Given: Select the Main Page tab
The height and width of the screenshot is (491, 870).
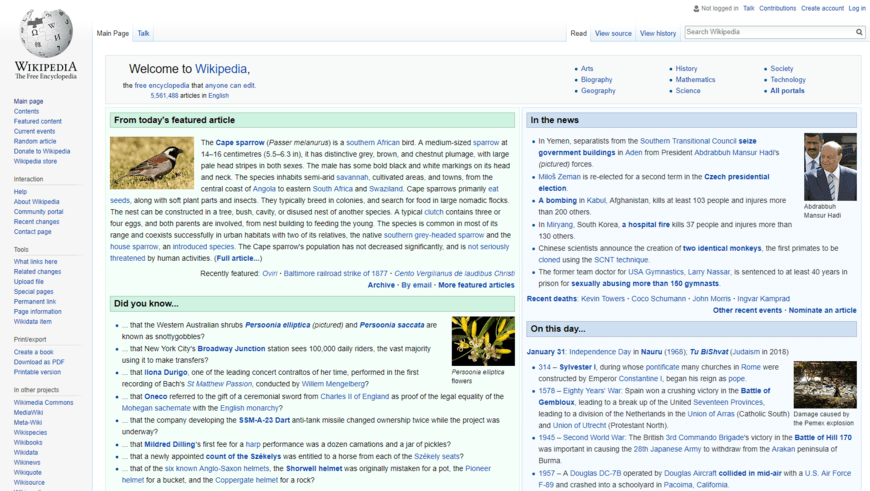Looking at the screenshot, I should click(x=113, y=33).
